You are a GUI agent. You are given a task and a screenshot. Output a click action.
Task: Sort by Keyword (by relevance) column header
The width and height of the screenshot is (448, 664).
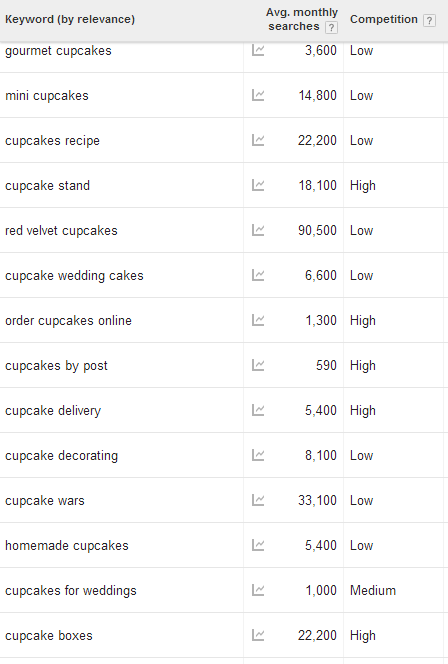tap(70, 19)
